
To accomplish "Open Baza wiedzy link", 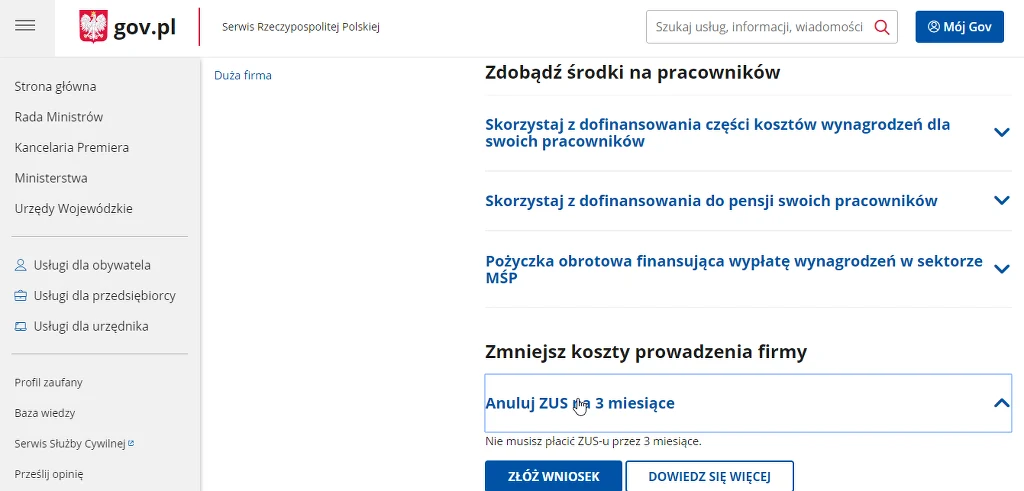I will [44, 413].
